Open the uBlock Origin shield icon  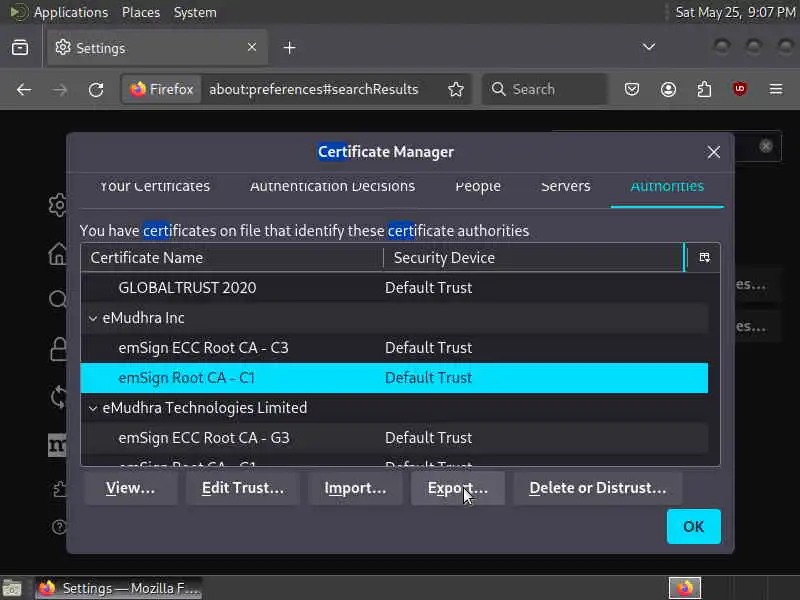tap(740, 89)
